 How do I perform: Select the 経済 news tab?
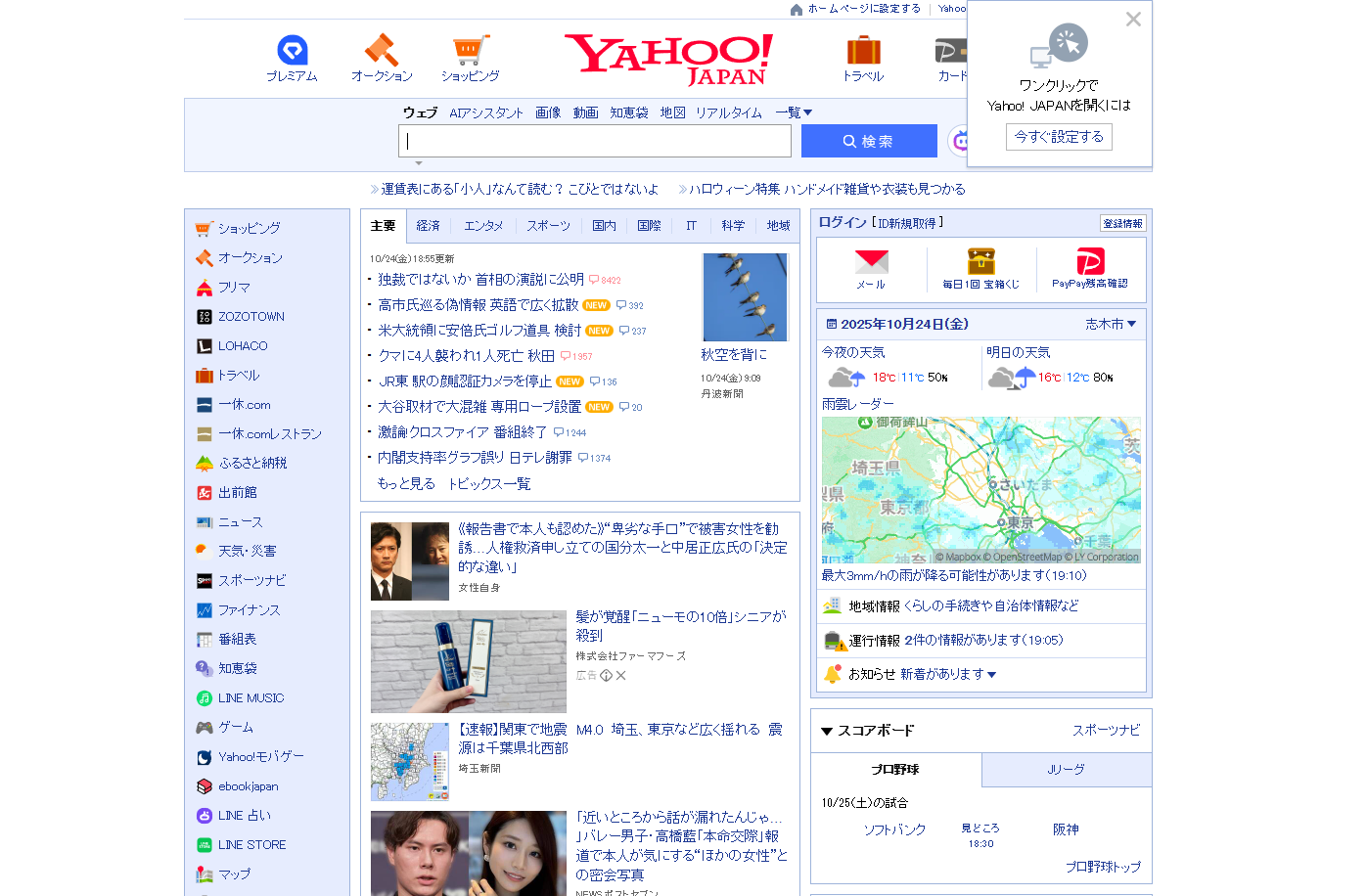click(x=428, y=226)
